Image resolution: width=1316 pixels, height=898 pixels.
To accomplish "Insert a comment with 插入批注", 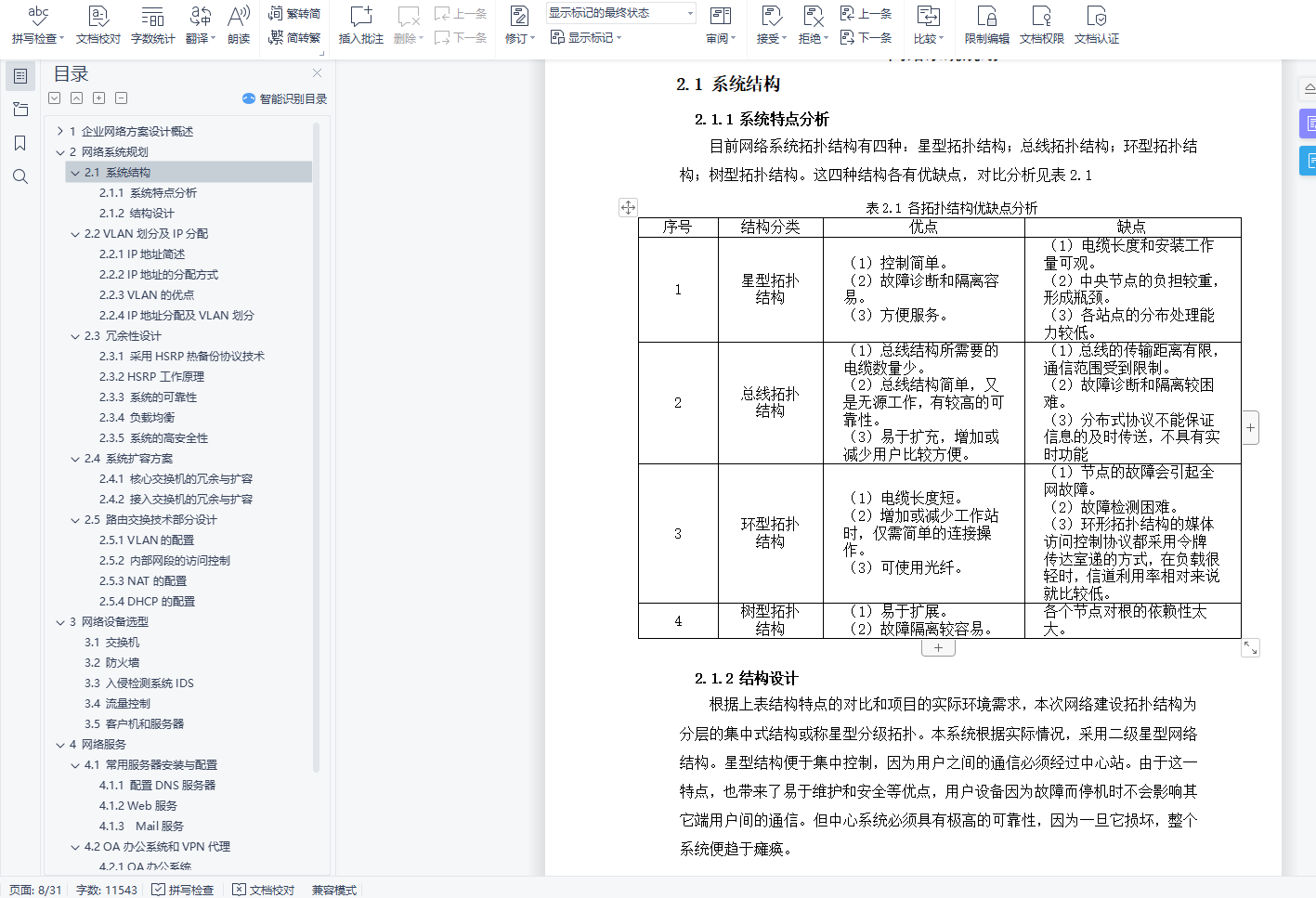I will [x=361, y=25].
